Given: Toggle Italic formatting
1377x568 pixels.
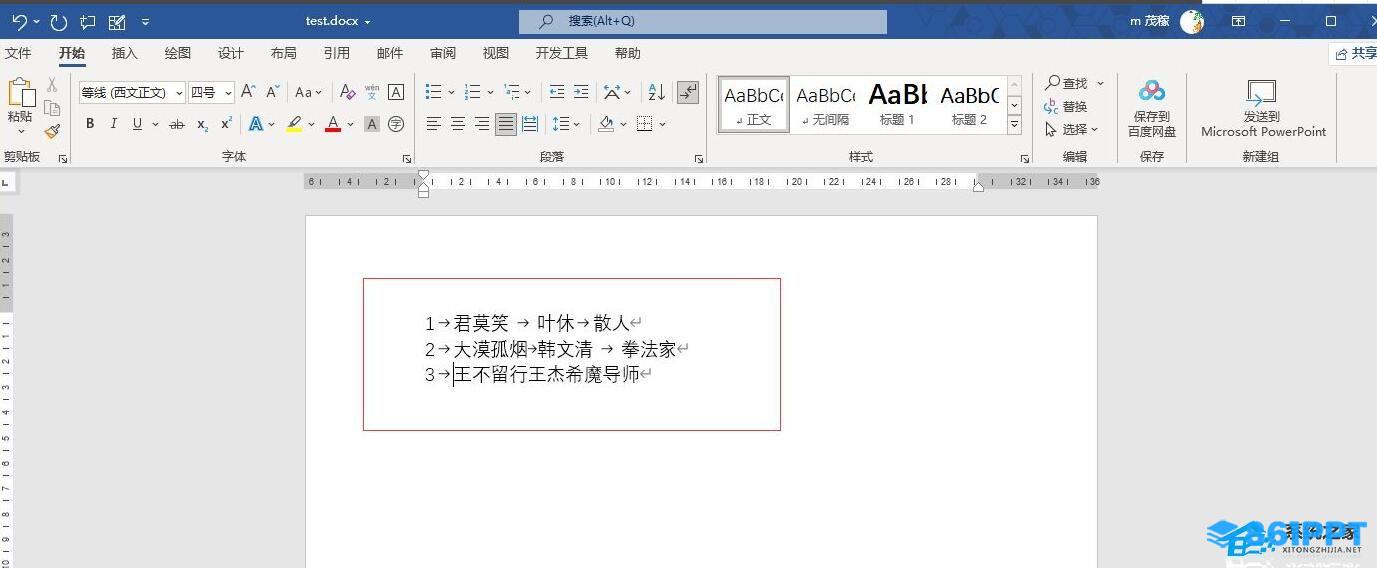Looking at the screenshot, I should (x=113, y=124).
